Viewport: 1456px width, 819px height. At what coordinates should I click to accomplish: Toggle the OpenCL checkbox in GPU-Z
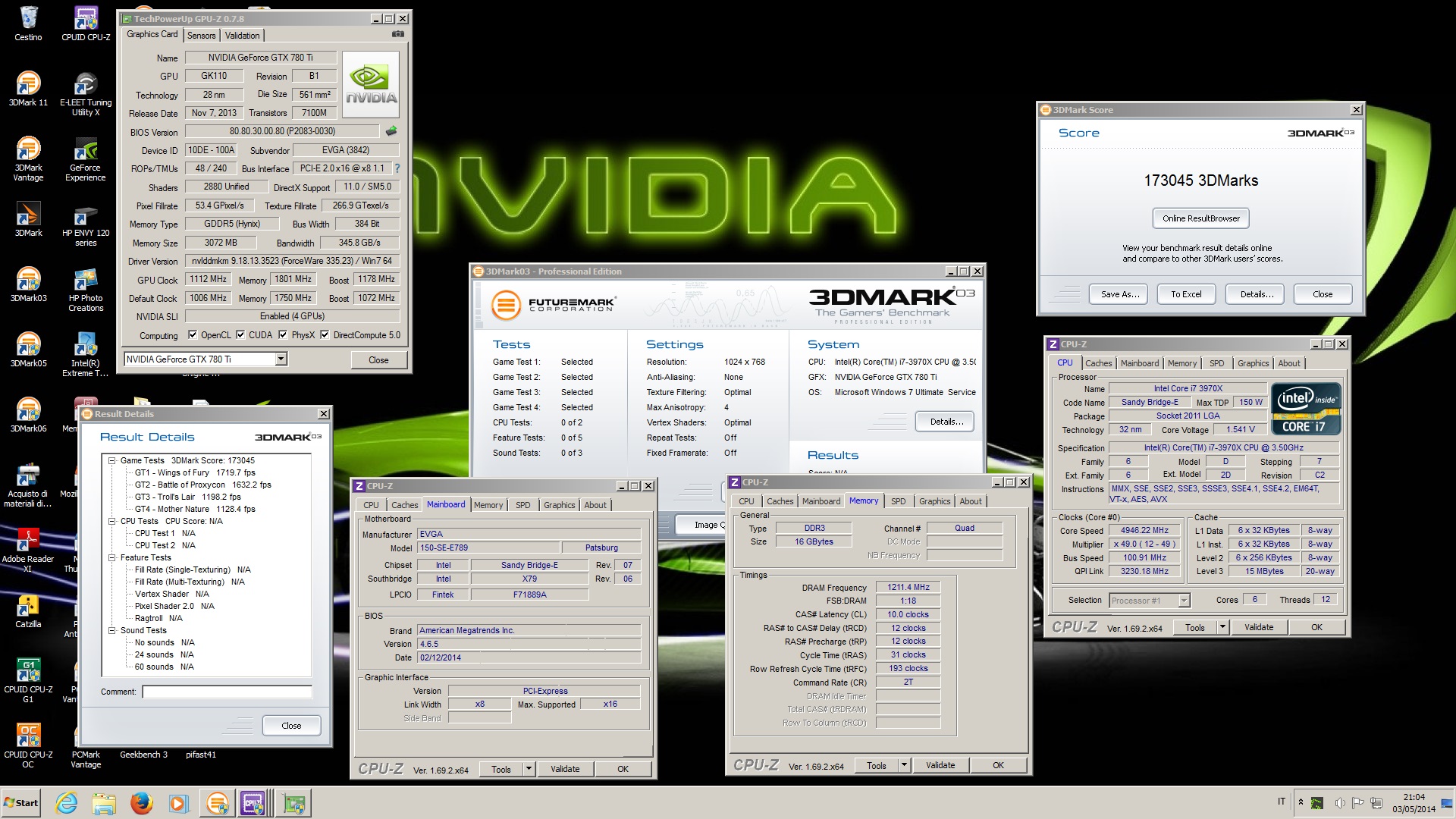click(192, 334)
